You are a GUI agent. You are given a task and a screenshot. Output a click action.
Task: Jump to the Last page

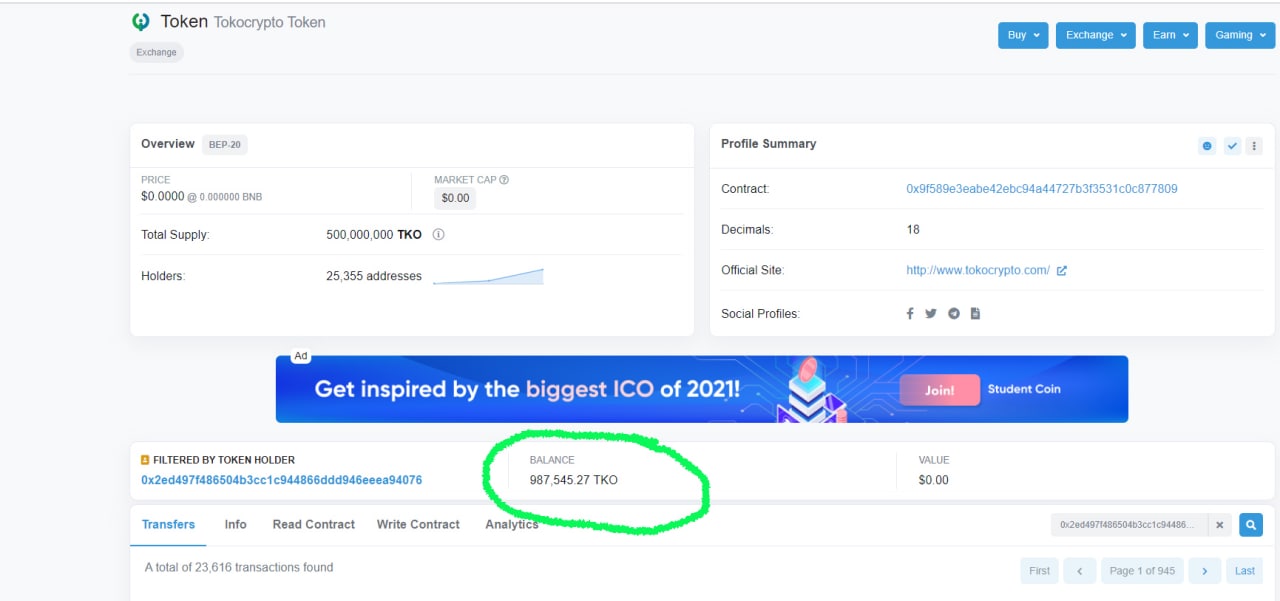click(1245, 571)
